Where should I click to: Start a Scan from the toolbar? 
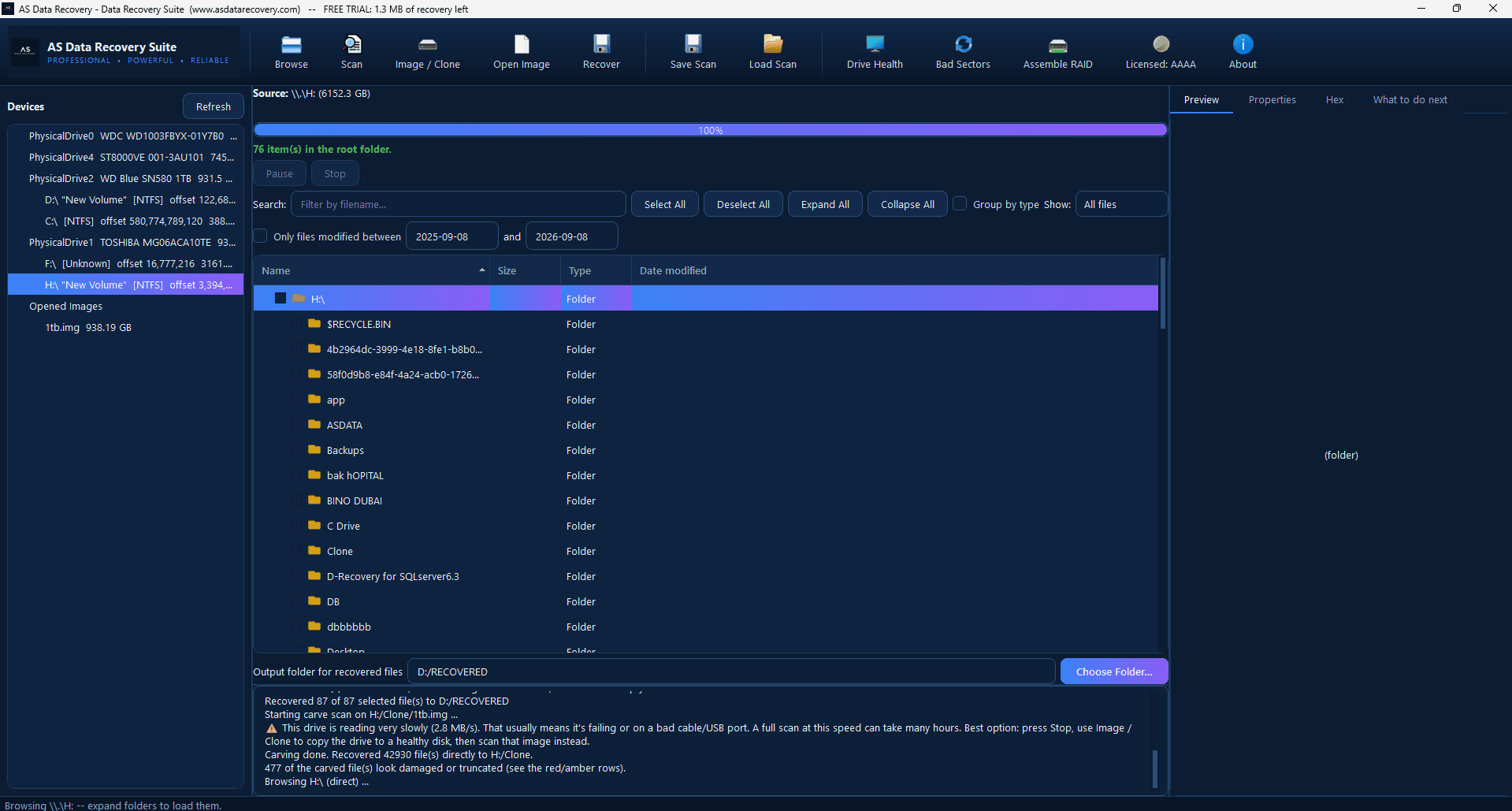coord(351,52)
